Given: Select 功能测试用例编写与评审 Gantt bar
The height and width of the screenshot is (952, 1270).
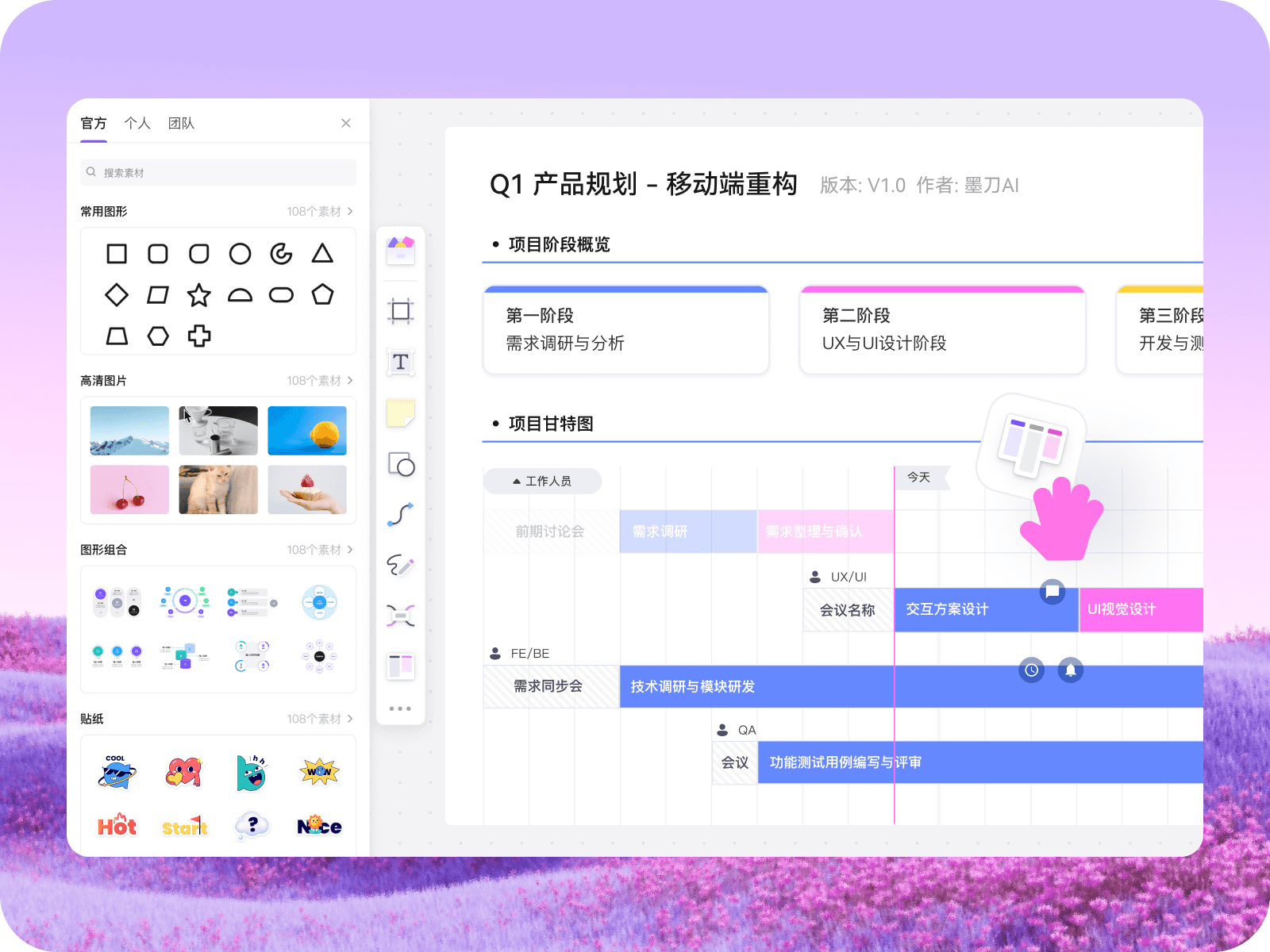Looking at the screenshot, I should tap(980, 762).
